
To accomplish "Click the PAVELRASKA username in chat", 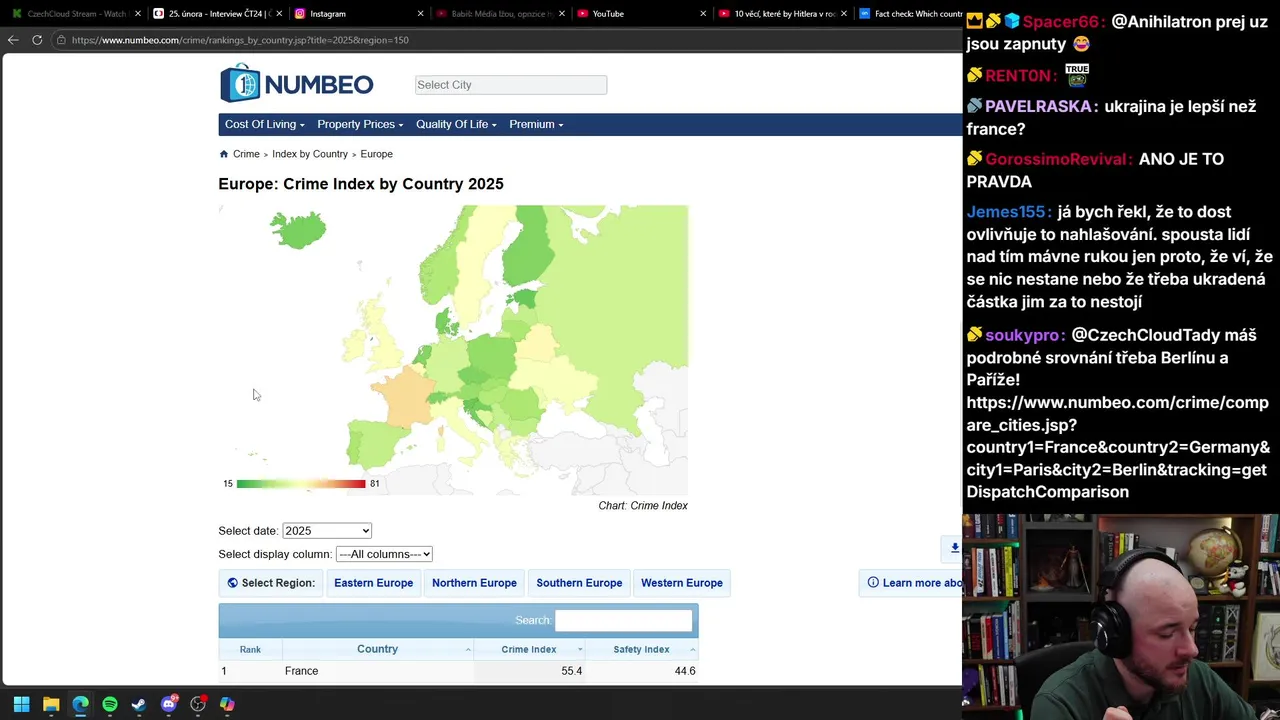I will click(1041, 106).
